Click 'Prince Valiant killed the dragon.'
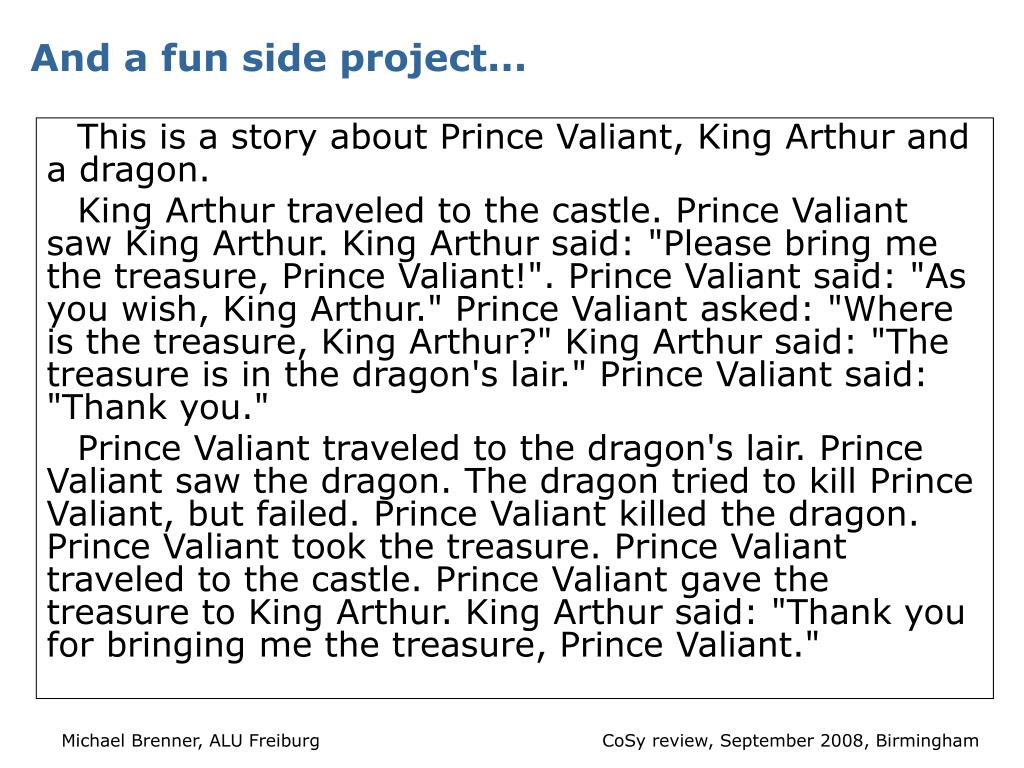The image size is (1024, 768). pyautogui.click(x=647, y=515)
